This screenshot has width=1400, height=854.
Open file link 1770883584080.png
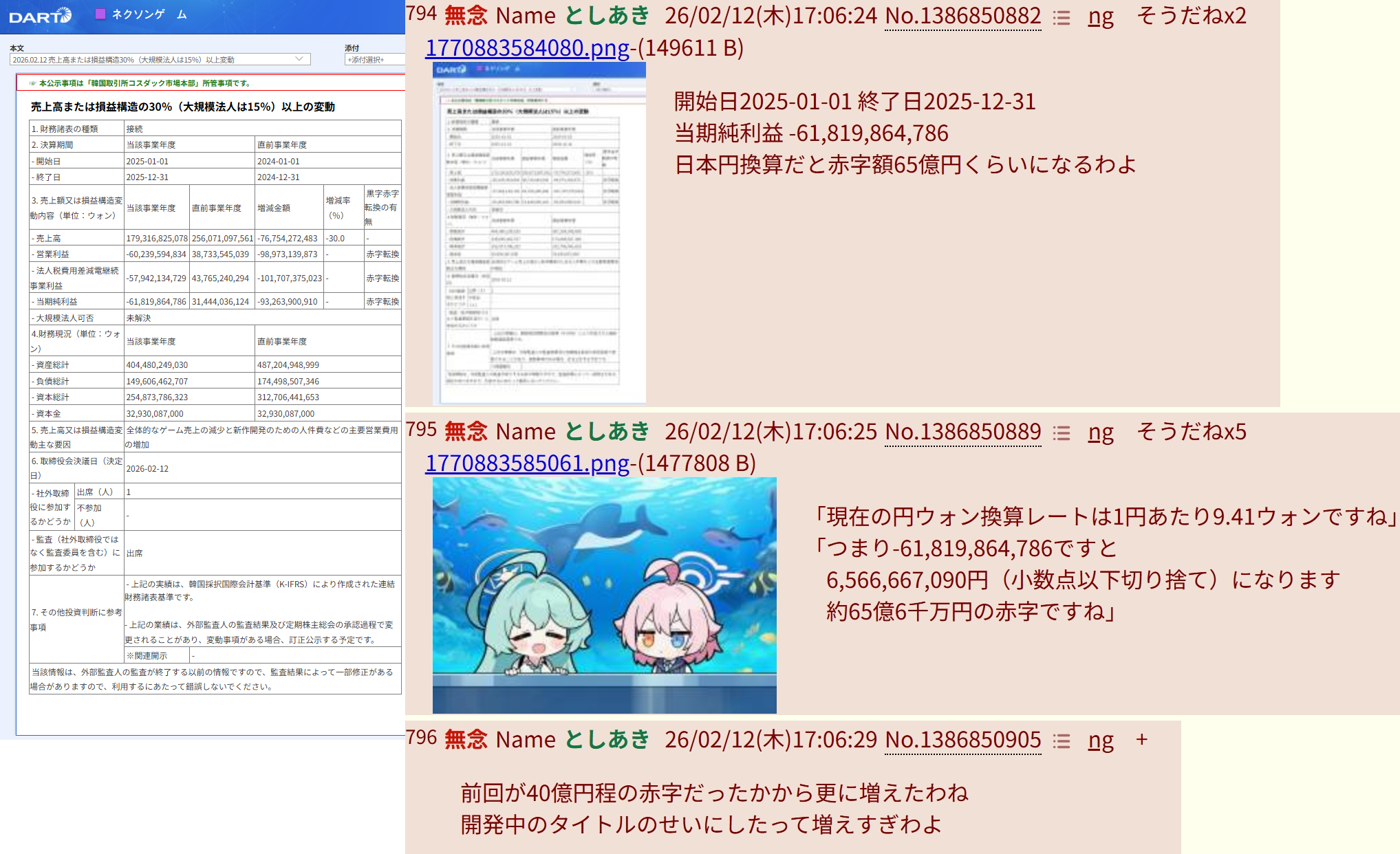527,48
